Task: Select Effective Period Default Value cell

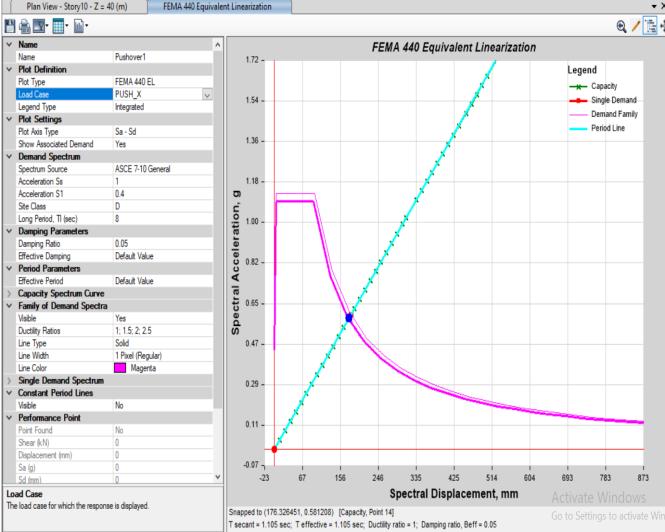Action: point(163,281)
